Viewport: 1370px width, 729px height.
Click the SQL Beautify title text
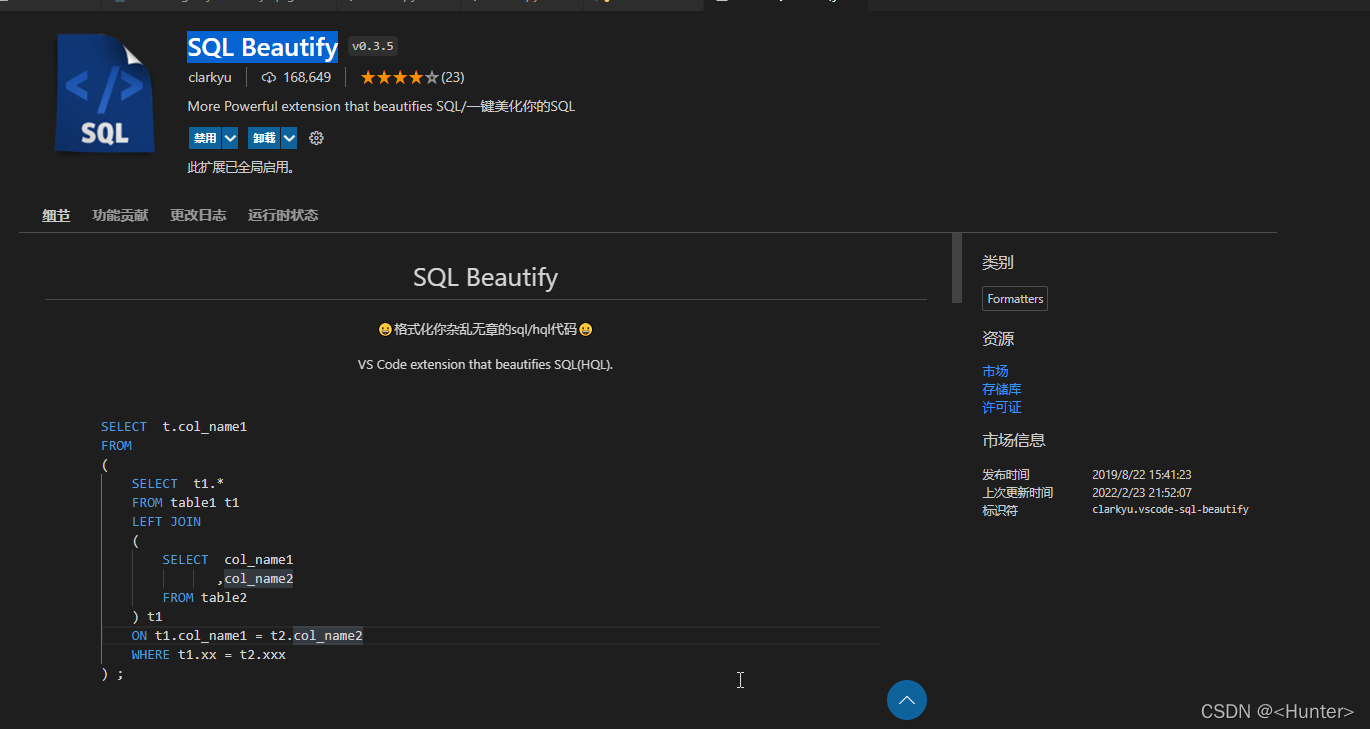263,47
